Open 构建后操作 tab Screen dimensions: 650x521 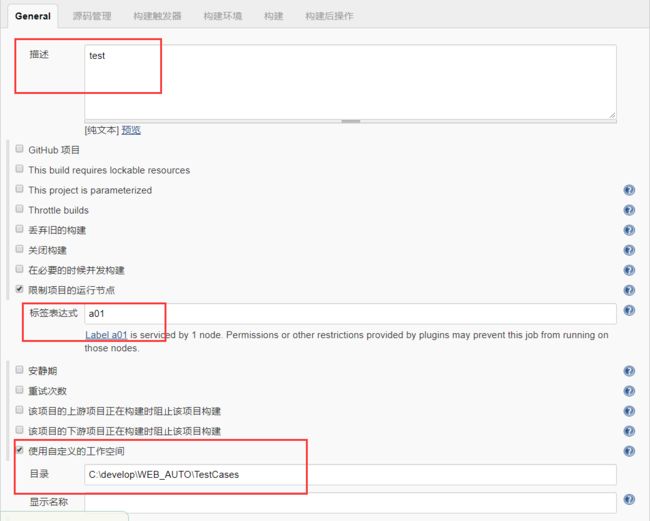329,16
